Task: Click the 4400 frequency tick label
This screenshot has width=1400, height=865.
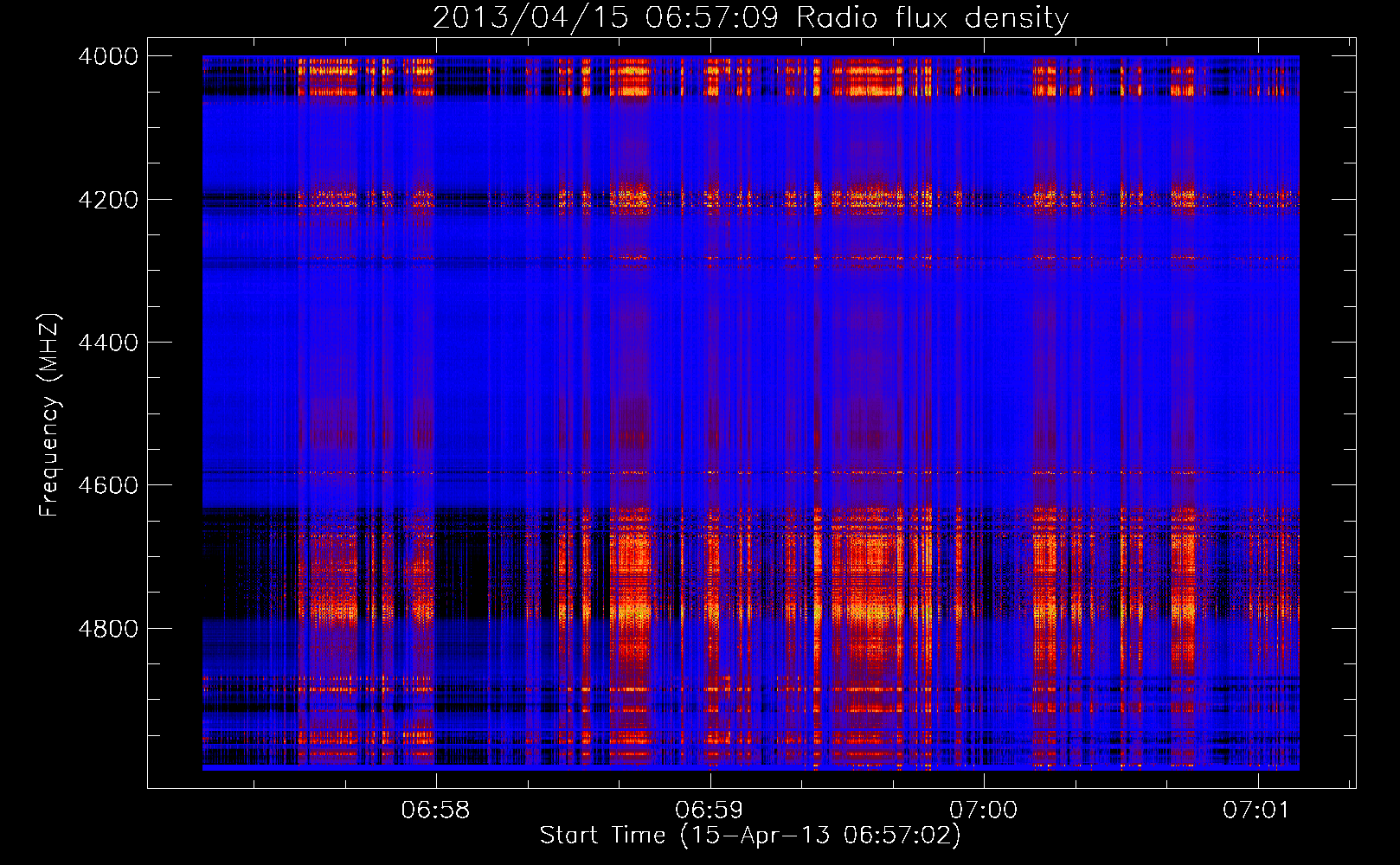Action: coord(108,343)
